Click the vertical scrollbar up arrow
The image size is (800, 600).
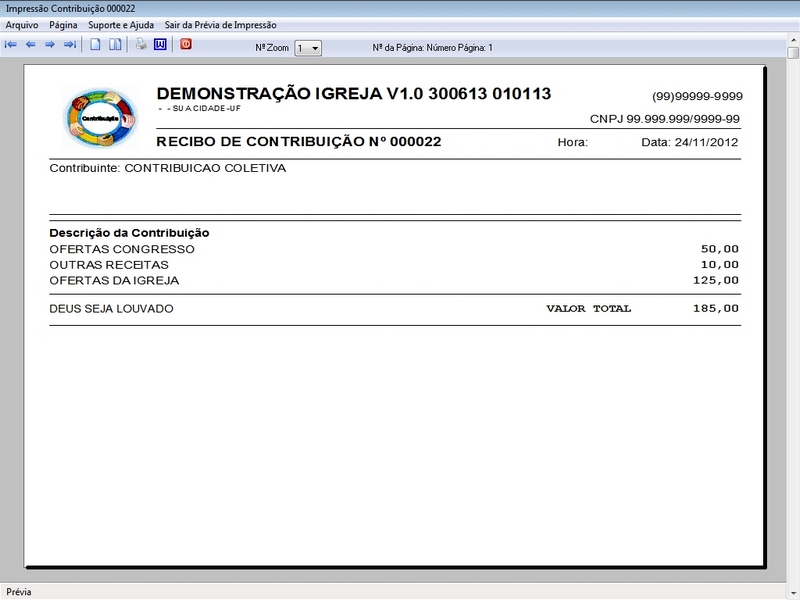pyautogui.click(x=793, y=39)
